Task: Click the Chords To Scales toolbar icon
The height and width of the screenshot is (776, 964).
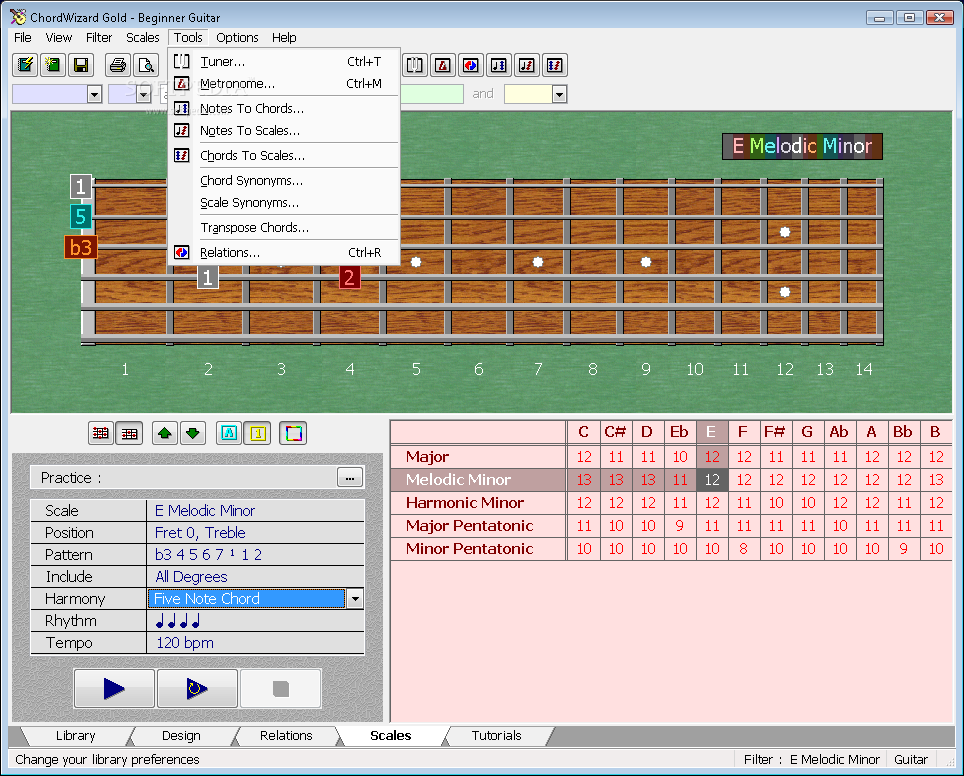Action: [x=555, y=65]
